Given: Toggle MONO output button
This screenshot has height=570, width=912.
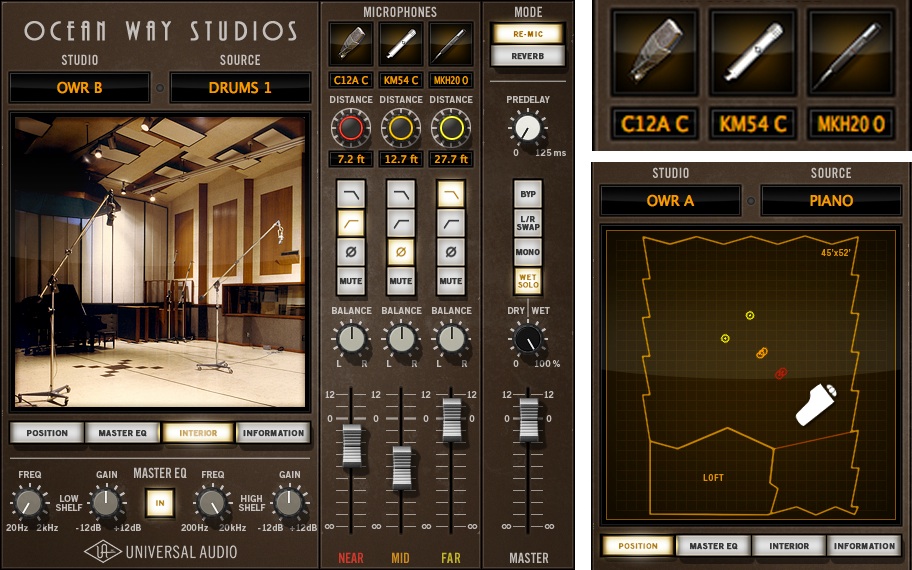Looking at the screenshot, I should pos(528,252).
